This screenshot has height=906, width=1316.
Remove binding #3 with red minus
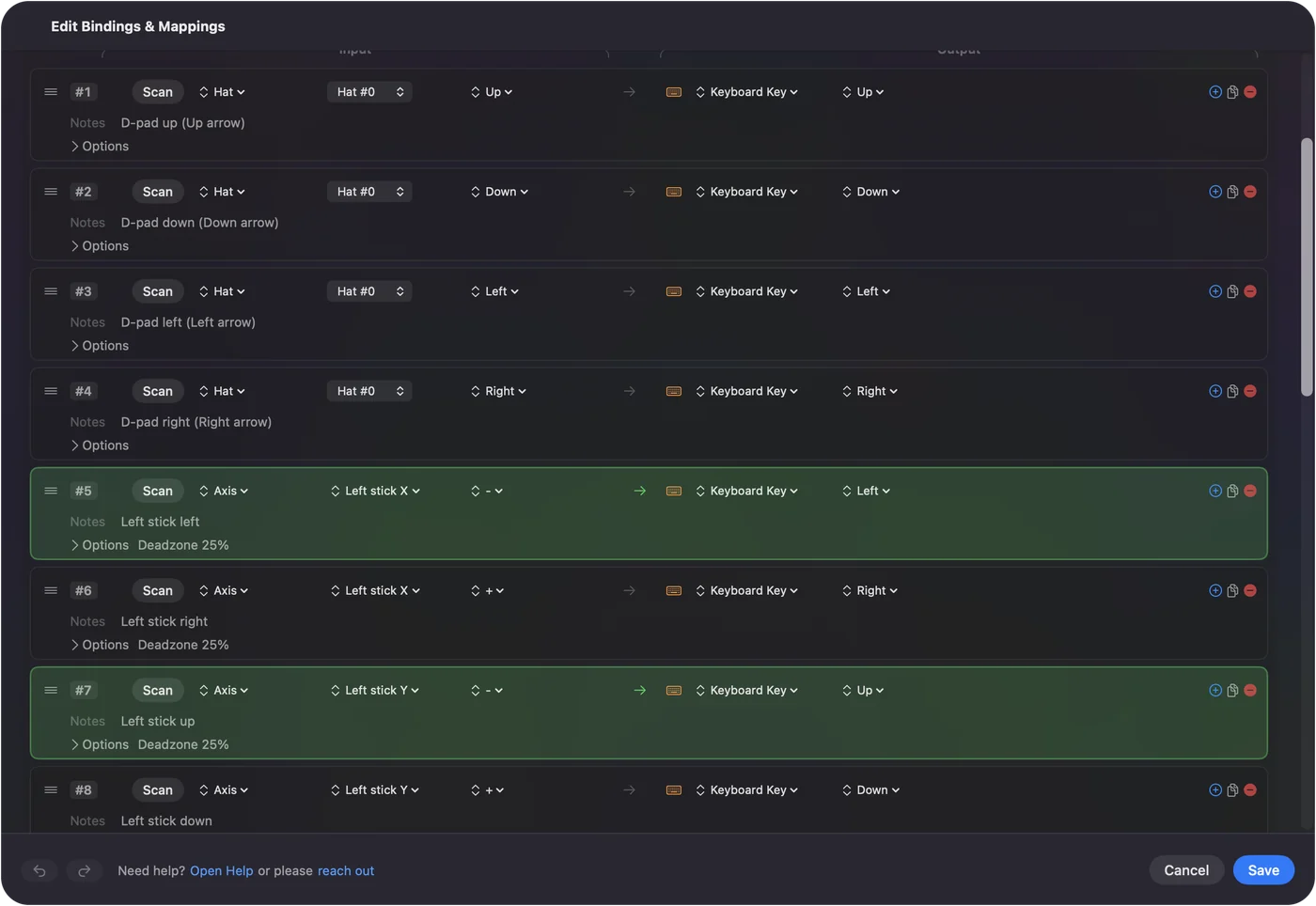click(1250, 291)
